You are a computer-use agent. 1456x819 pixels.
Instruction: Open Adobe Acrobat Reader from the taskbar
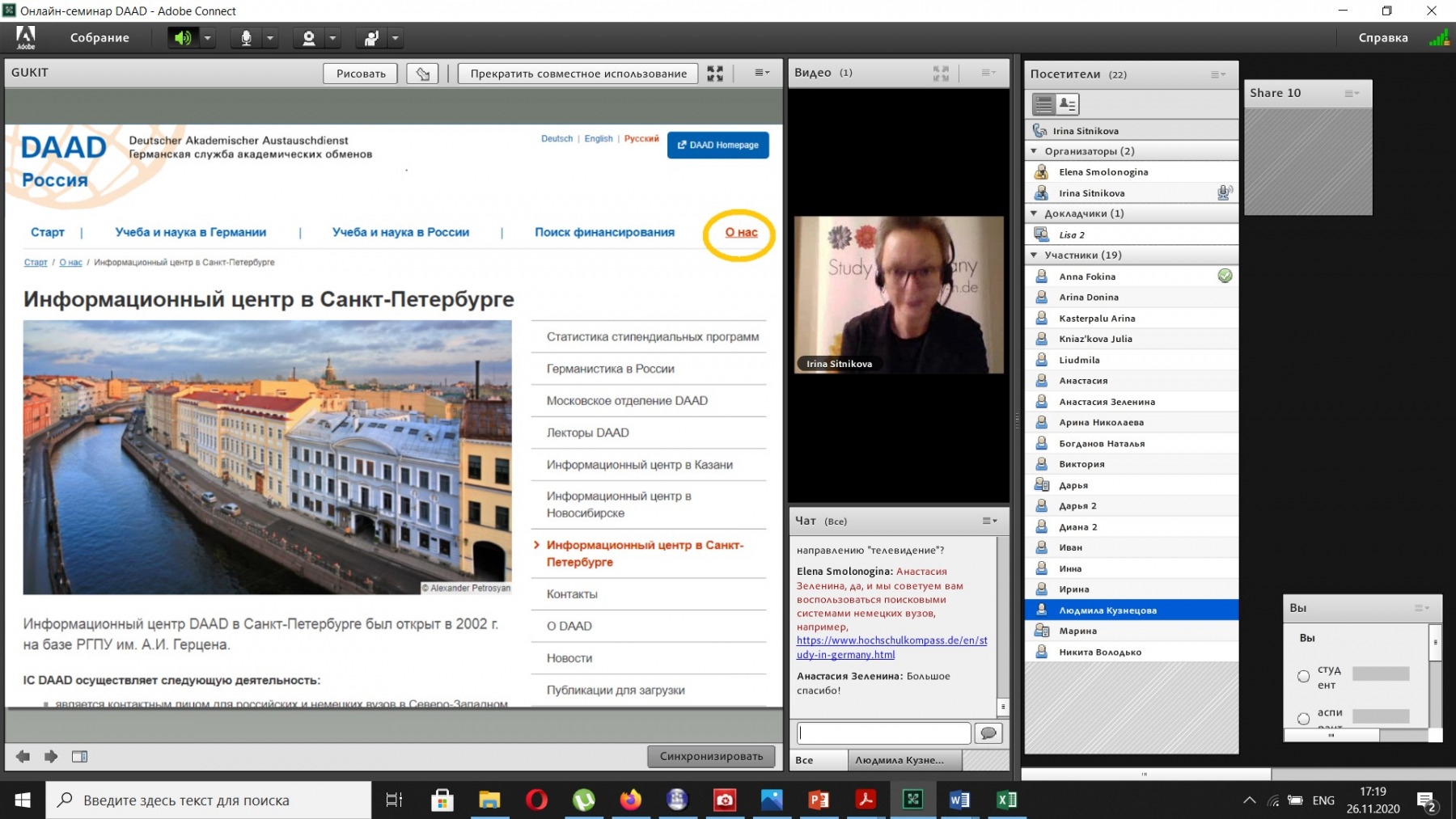click(866, 800)
